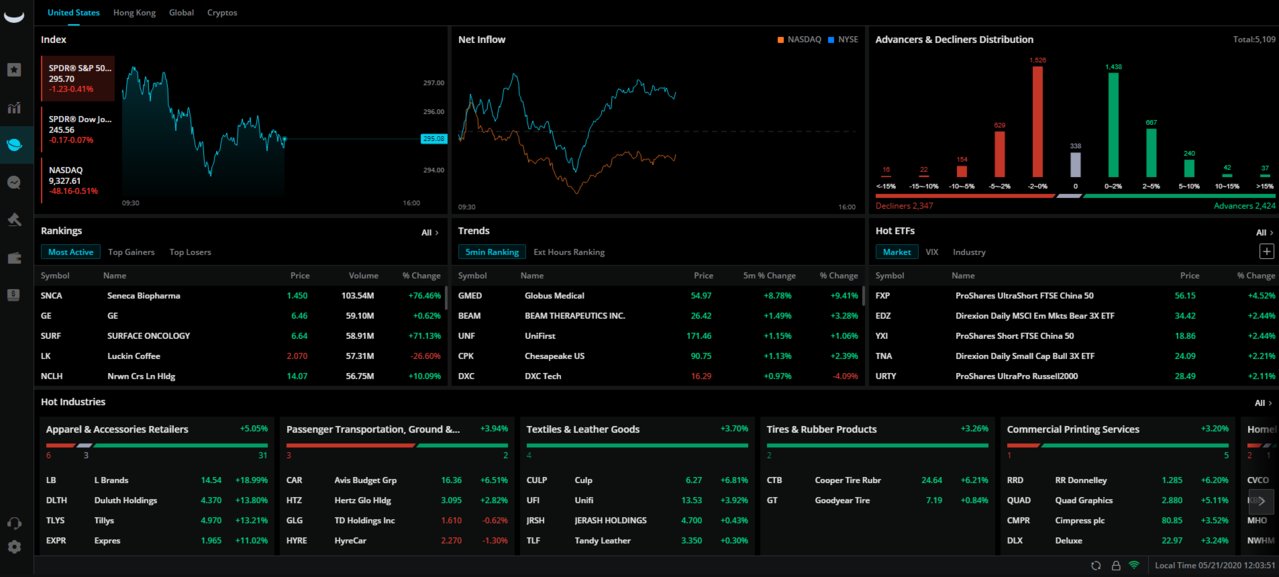Open the CAR Avis Budget Grp row
Screen dimensions: 1279x577
pyautogui.click(x=397, y=480)
